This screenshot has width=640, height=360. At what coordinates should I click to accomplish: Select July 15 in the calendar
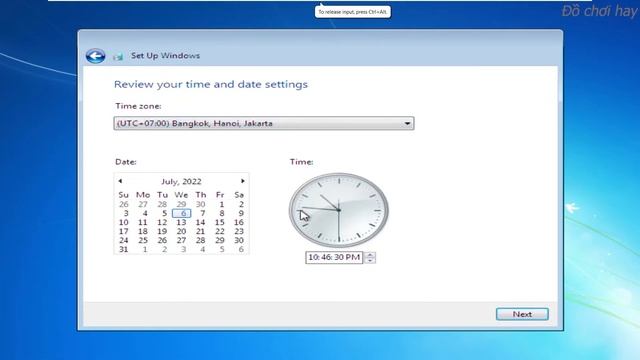220,222
